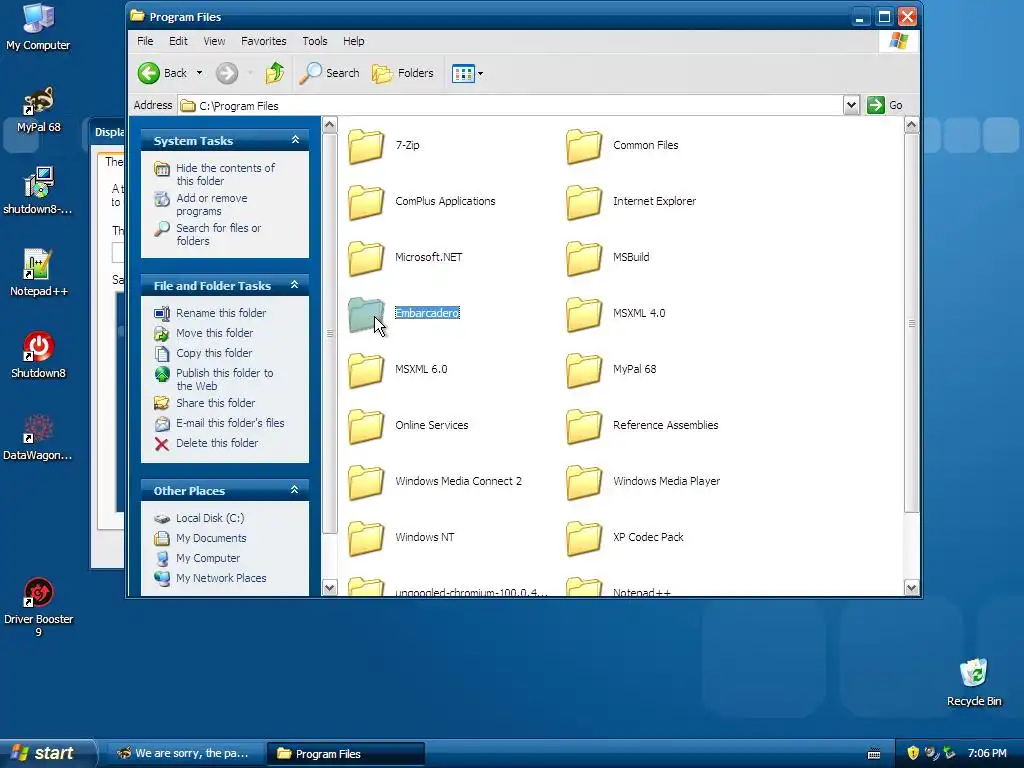Select the Microsoft.NET folder icon
This screenshot has width=1024, height=768.
click(366, 258)
